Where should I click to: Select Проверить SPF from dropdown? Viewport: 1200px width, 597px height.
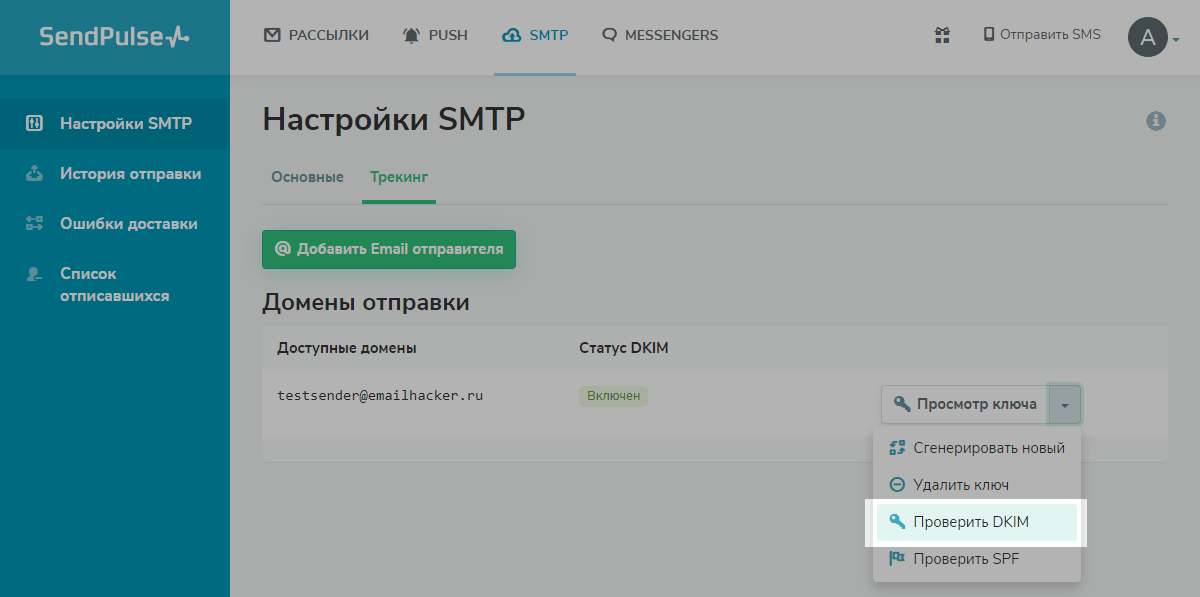pos(976,559)
